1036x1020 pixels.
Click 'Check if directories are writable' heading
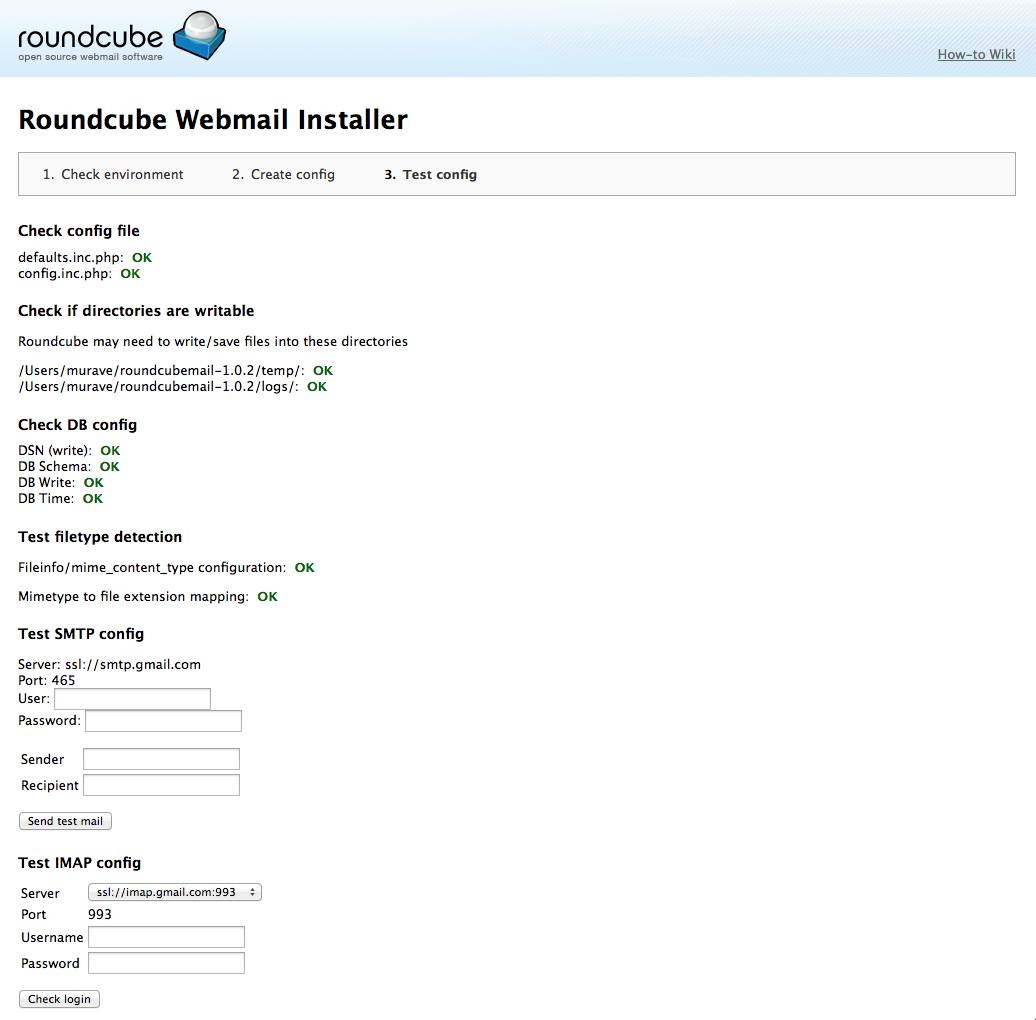point(136,311)
